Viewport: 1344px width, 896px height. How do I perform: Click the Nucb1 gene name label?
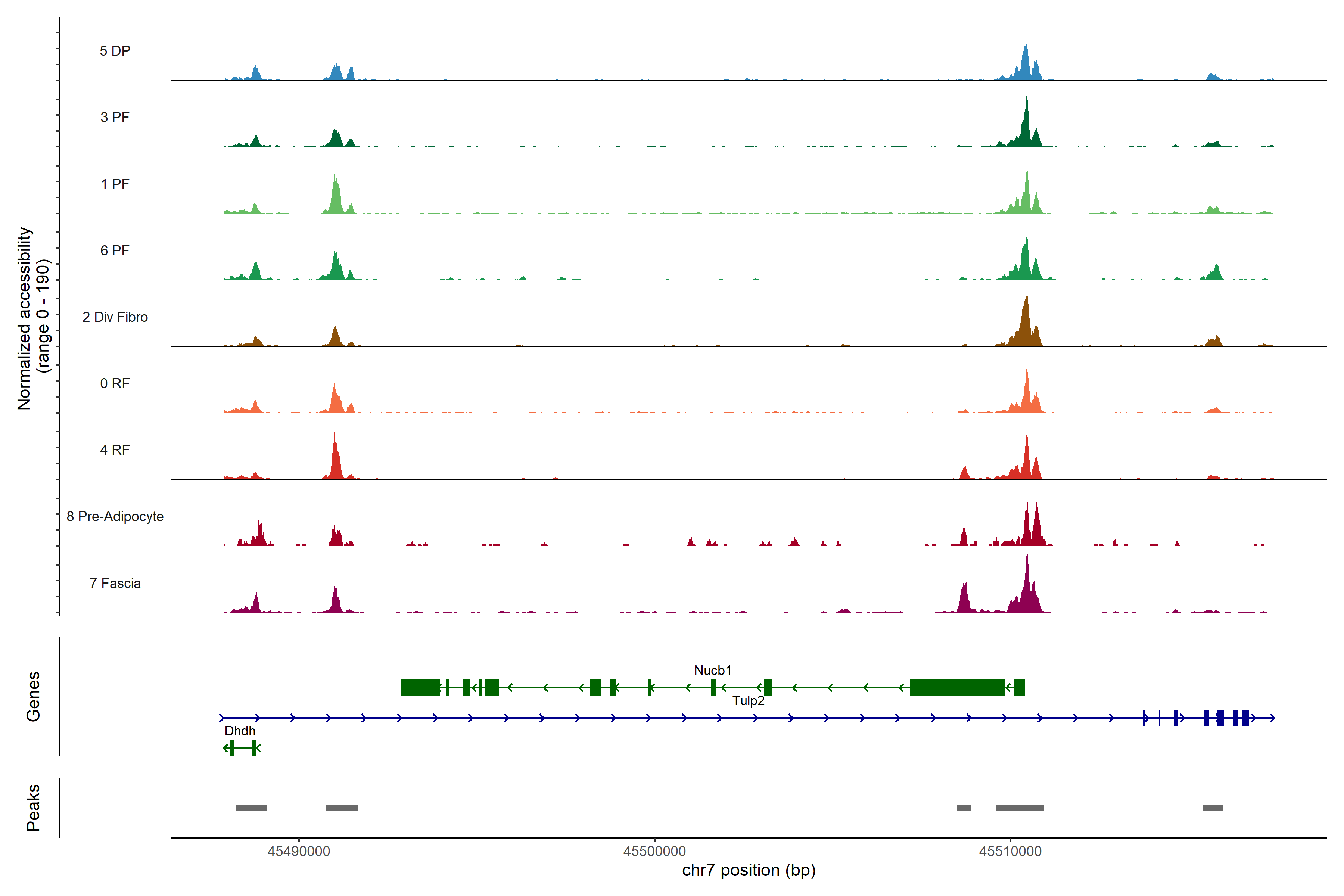click(x=713, y=670)
